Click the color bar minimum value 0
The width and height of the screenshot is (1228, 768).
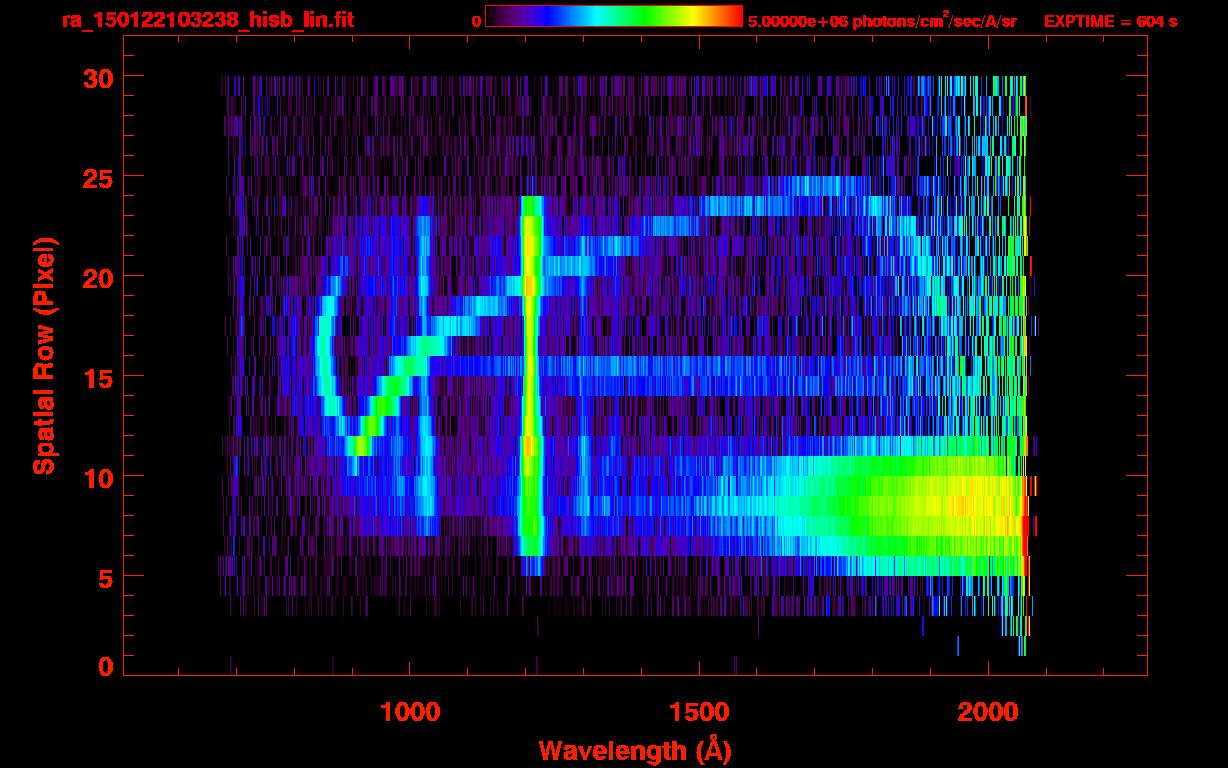click(476, 21)
